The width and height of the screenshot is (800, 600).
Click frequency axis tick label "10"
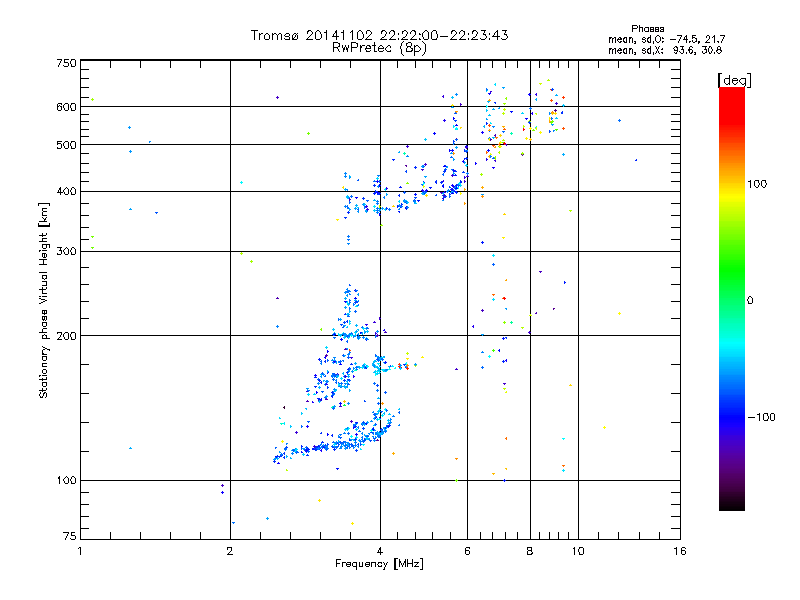click(578, 551)
